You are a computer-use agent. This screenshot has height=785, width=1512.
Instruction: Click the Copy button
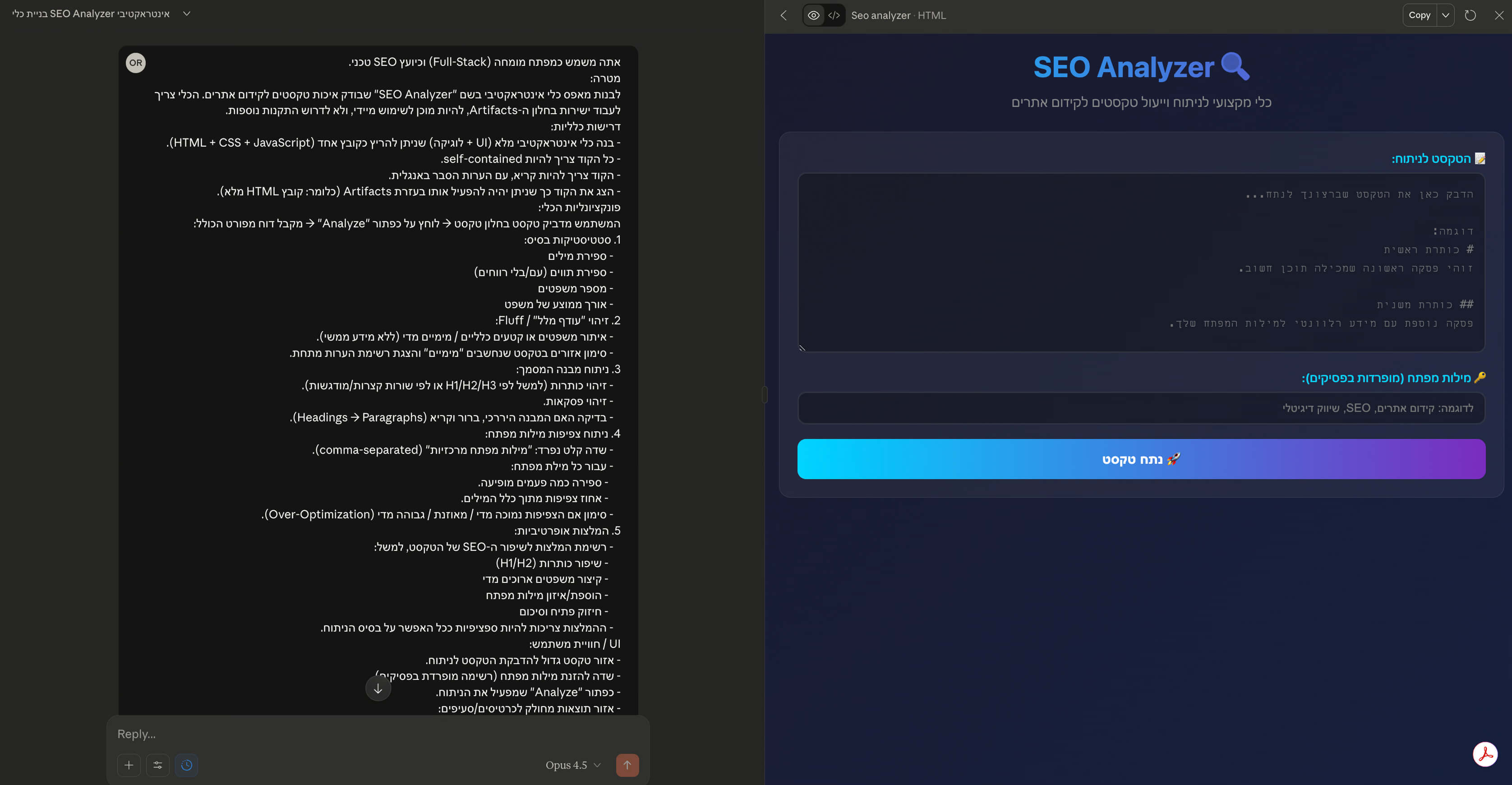point(1419,15)
